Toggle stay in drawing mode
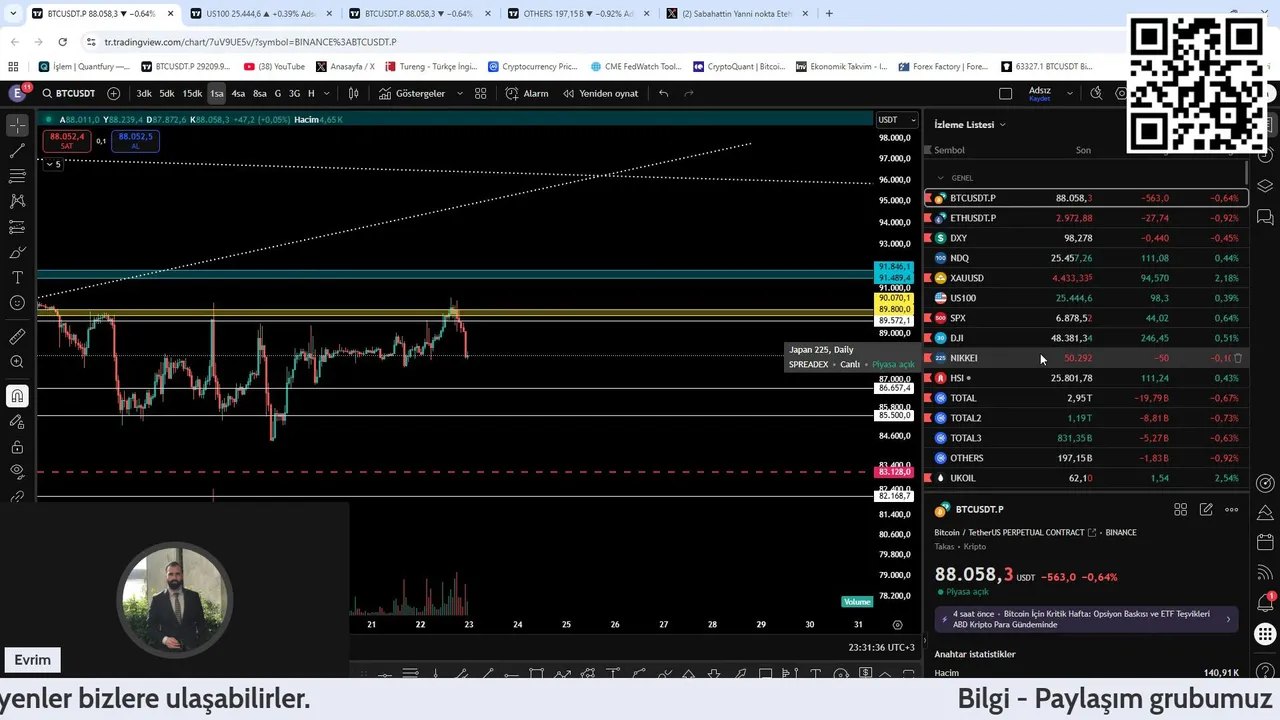The image size is (1280, 720). pos(17,422)
